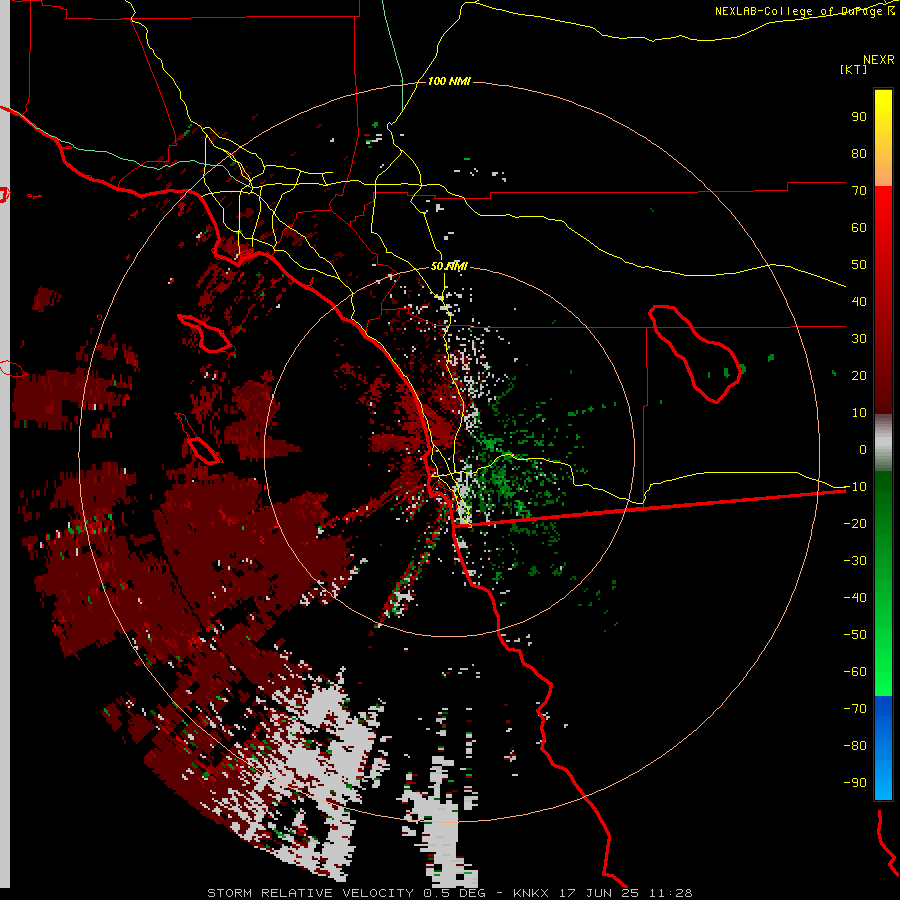This screenshot has width=900, height=900.
Task: Click the 11:28 timestamp in bottom caption
Action: tap(671, 893)
